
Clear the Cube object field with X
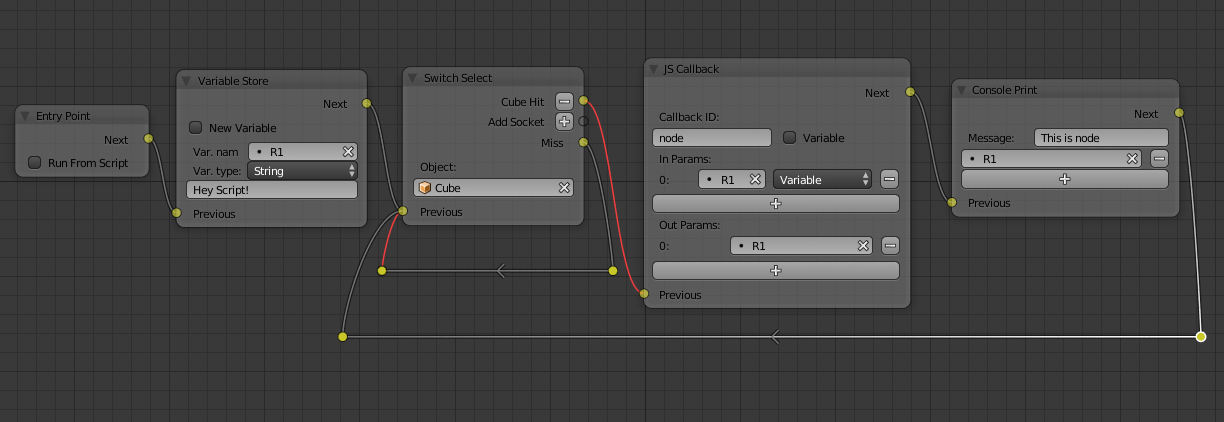click(564, 188)
